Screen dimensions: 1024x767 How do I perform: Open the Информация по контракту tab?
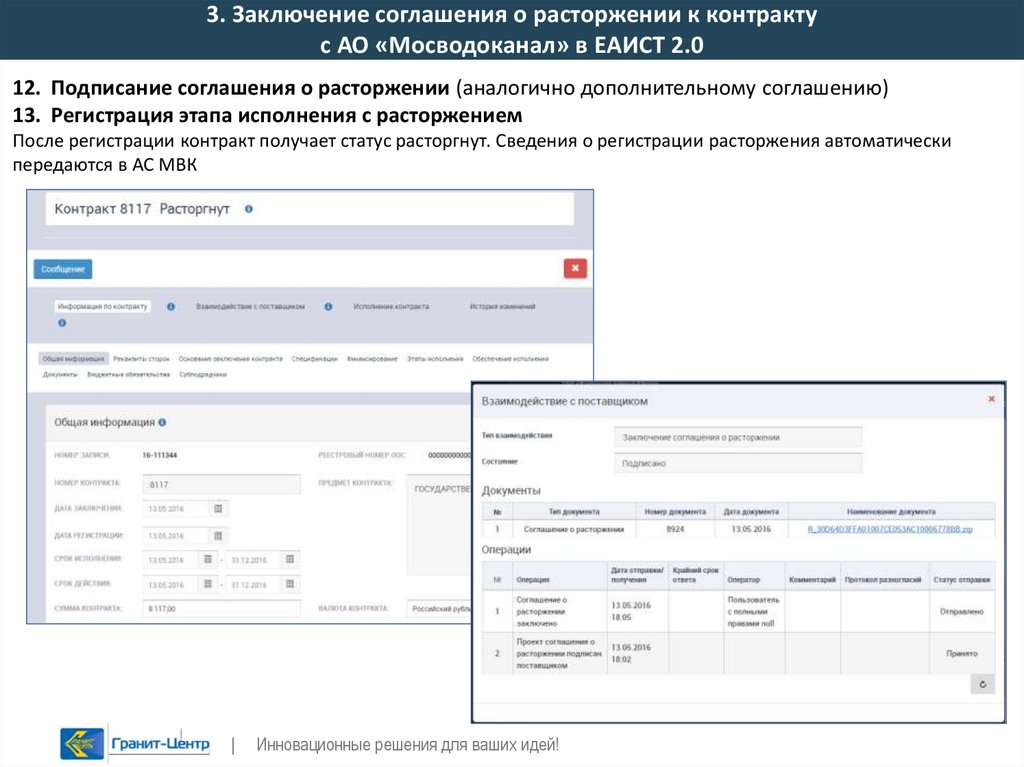click(103, 306)
